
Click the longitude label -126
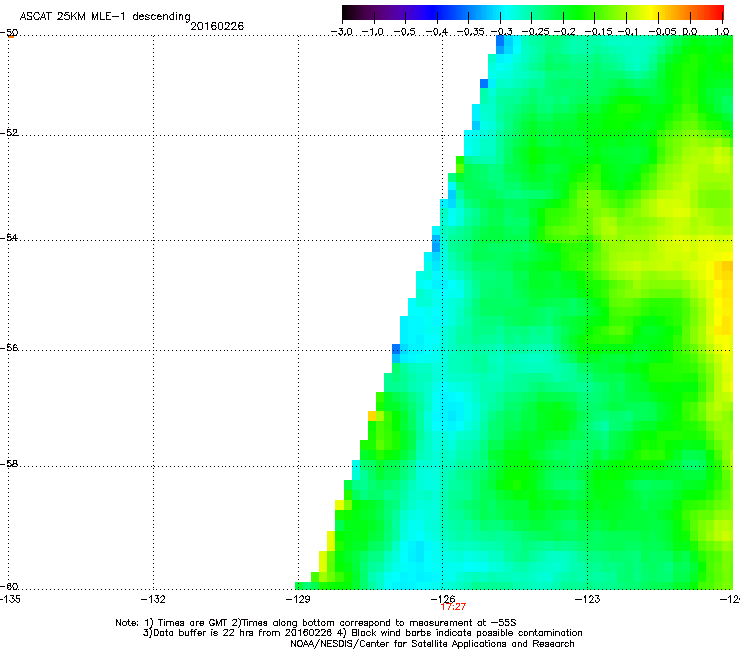[x=442, y=599]
